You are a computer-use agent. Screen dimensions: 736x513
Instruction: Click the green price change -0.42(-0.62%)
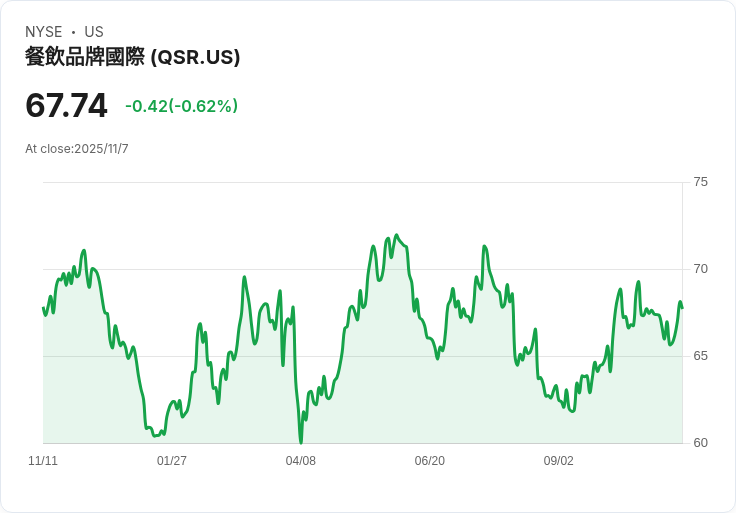(x=181, y=106)
